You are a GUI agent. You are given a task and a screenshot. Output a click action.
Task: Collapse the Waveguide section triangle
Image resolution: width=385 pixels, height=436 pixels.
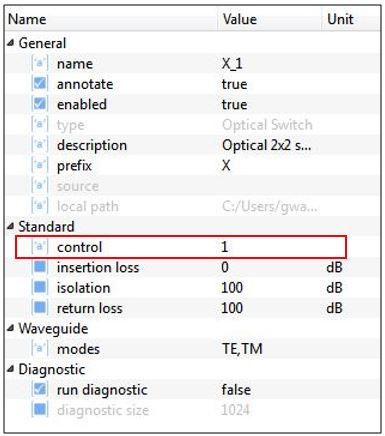pos(11,328)
